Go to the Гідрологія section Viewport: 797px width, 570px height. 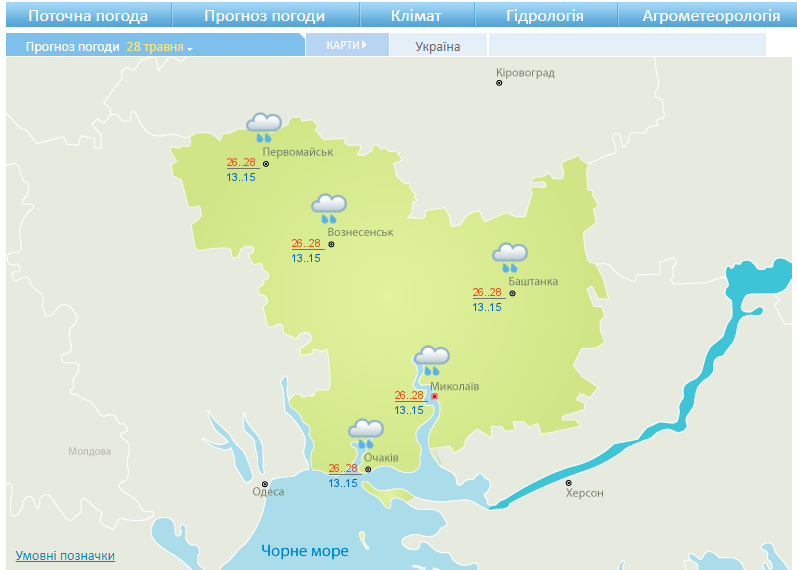click(x=545, y=16)
